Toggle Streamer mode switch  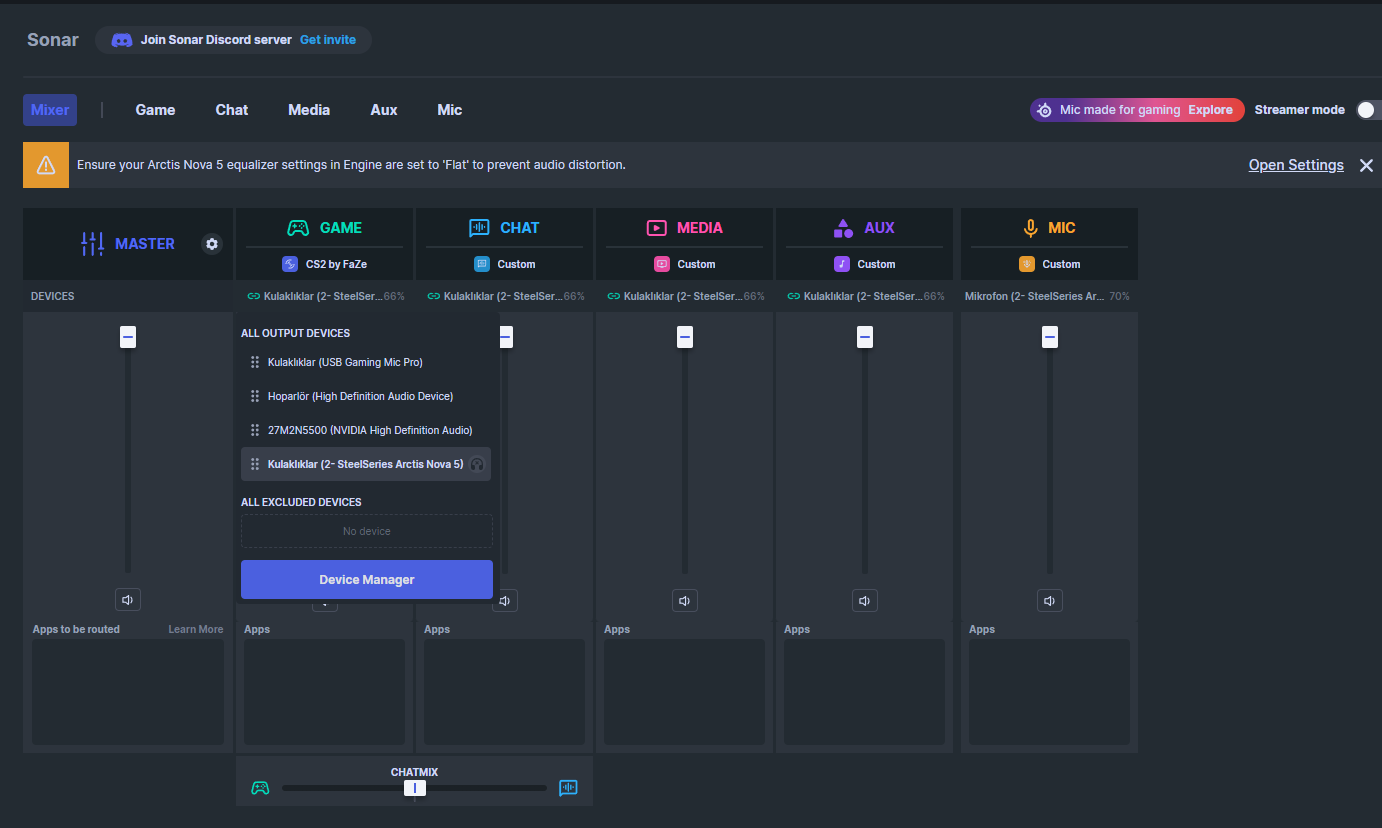1368,110
